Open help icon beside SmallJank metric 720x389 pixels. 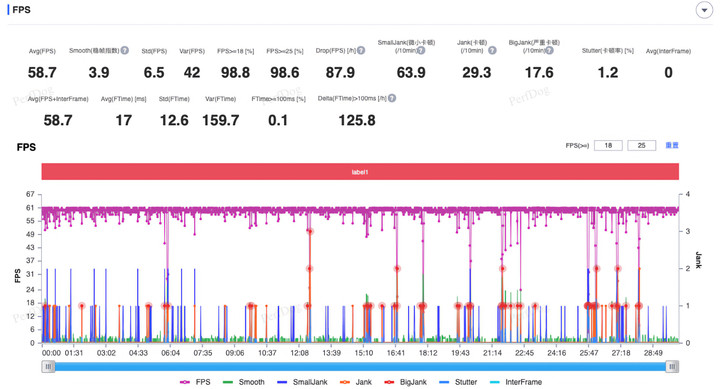point(421,51)
